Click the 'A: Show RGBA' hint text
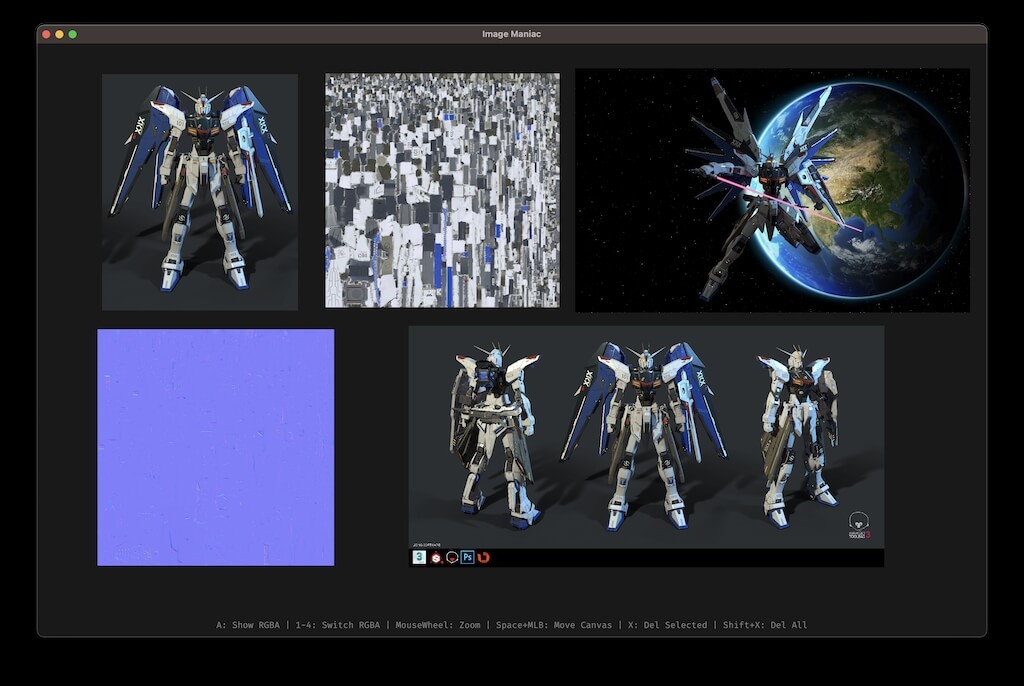Screen dimensions: 1024x686 248,625
